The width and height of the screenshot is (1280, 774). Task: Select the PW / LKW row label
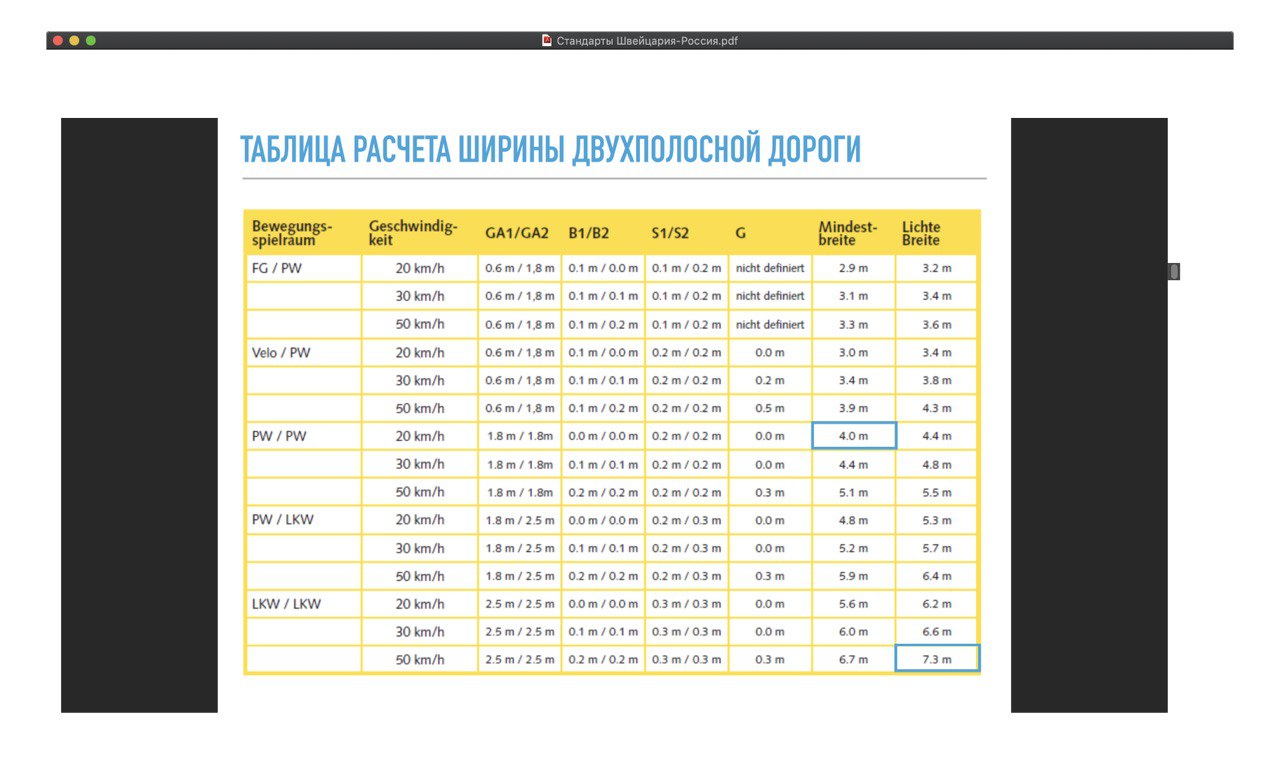click(281, 520)
